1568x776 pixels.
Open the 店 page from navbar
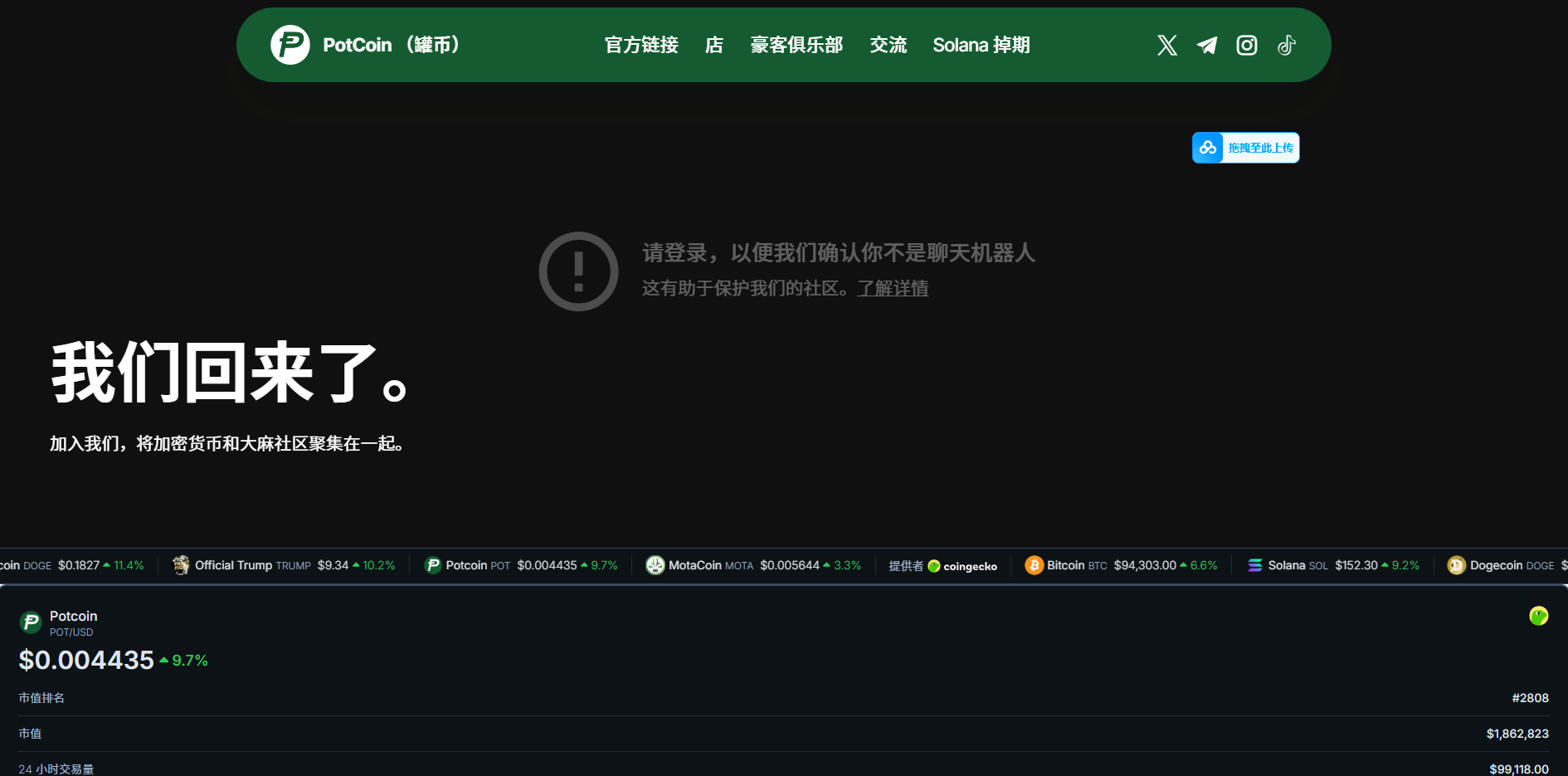714,45
